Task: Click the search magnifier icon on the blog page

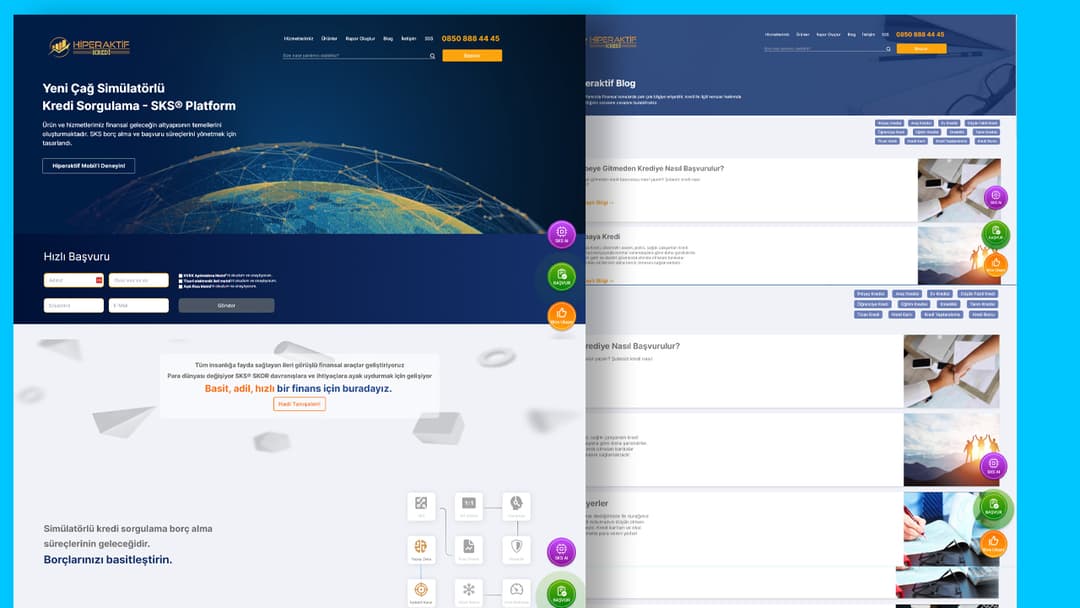Action: 889,49
